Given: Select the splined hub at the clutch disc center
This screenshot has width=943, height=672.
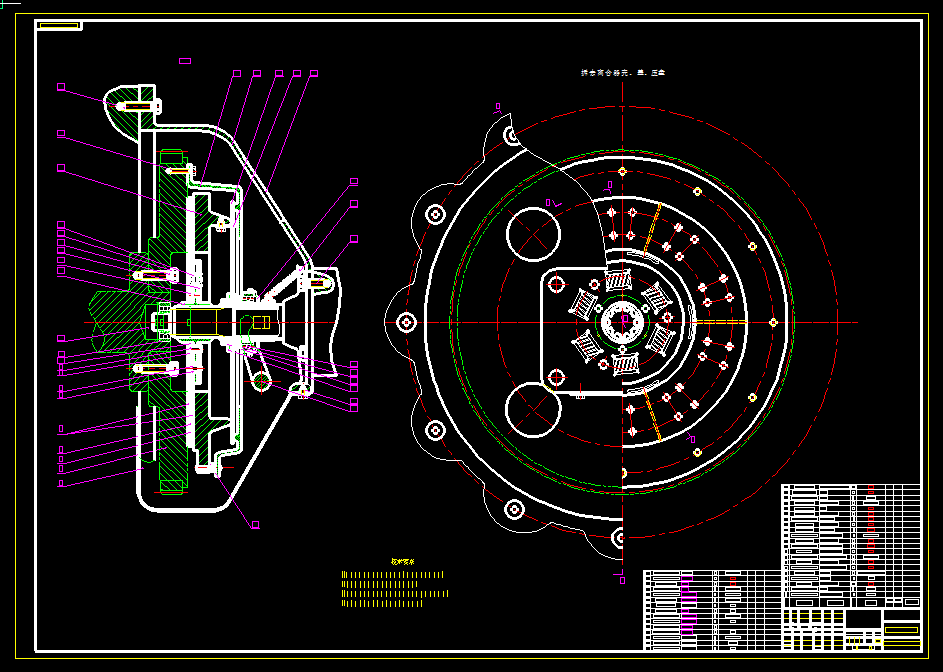Looking at the screenshot, I should [x=623, y=321].
